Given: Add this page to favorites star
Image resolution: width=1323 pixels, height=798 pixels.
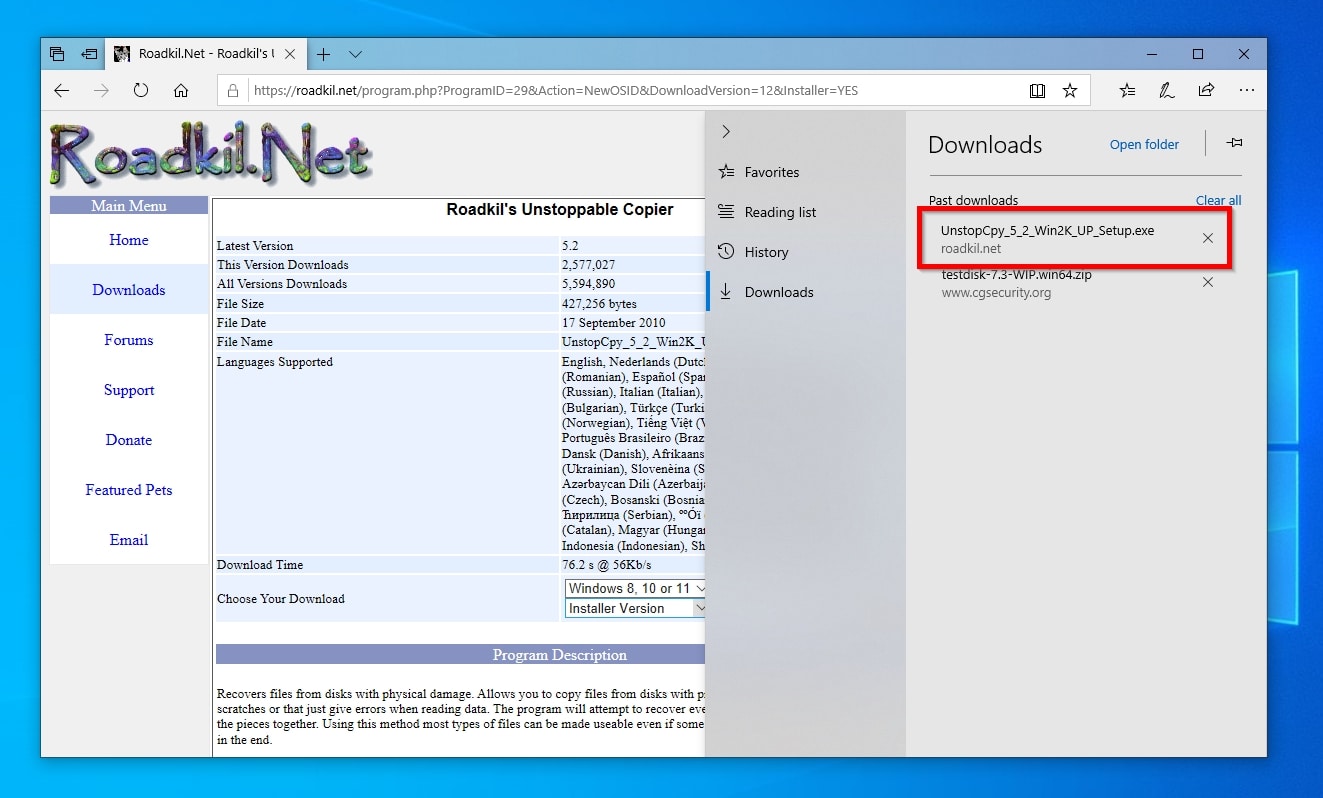Looking at the screenshot, I should [x=1070, y=90].
